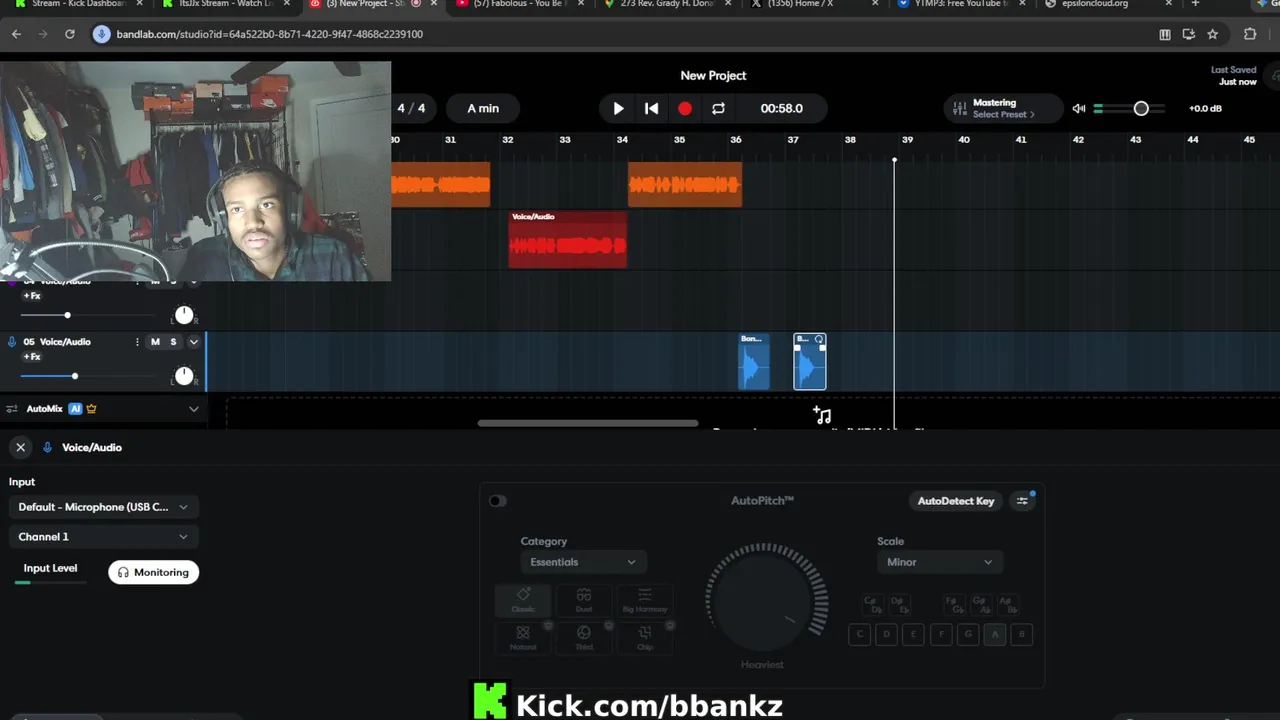Viewport: 1280px width, 720px height.
Task: Click the track 05 pan knob
Action: coord(184,376)
